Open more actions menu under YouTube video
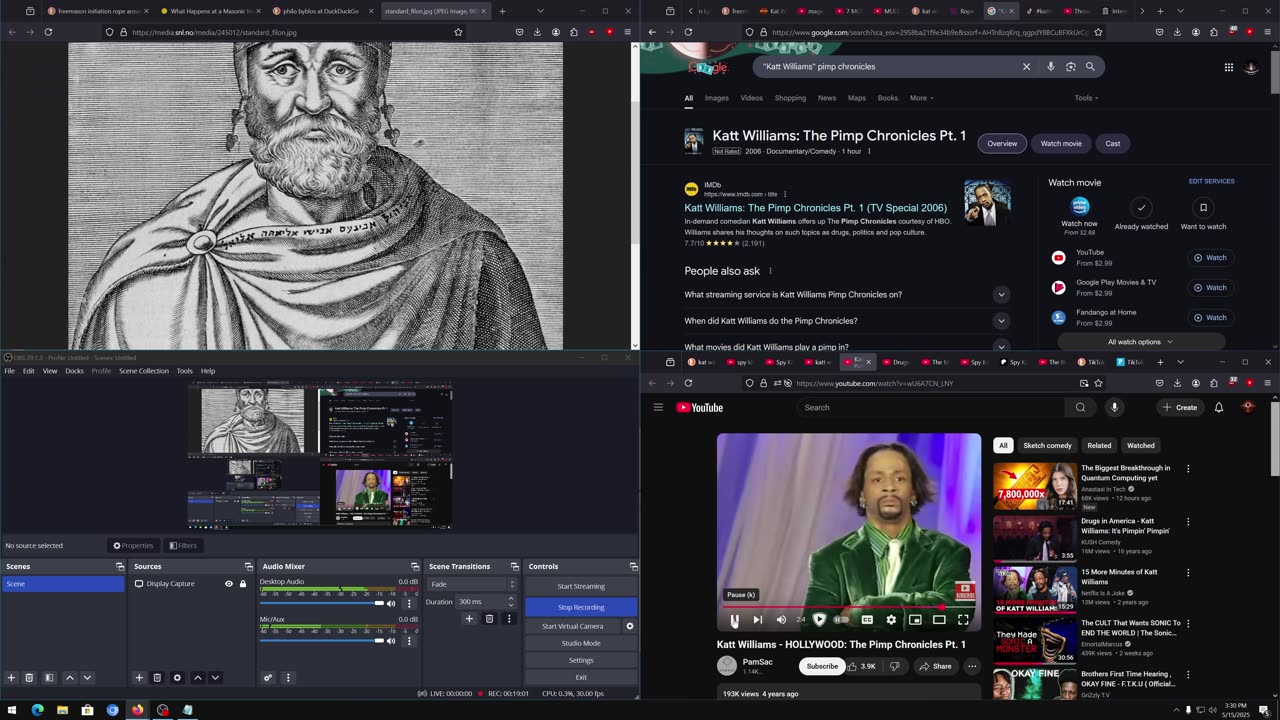Viewport: 1280px width, 720px height. 972,666
